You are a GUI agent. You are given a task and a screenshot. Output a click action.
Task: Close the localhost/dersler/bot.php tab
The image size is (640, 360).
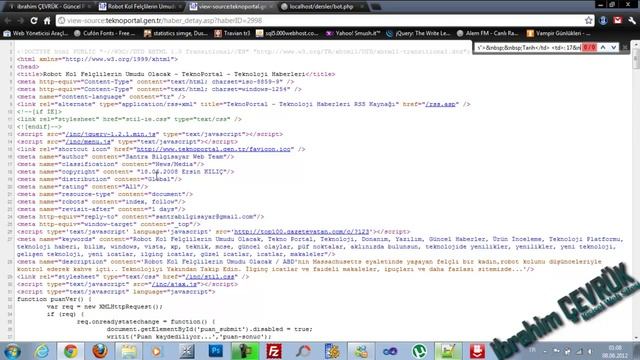tap(361, 7)
